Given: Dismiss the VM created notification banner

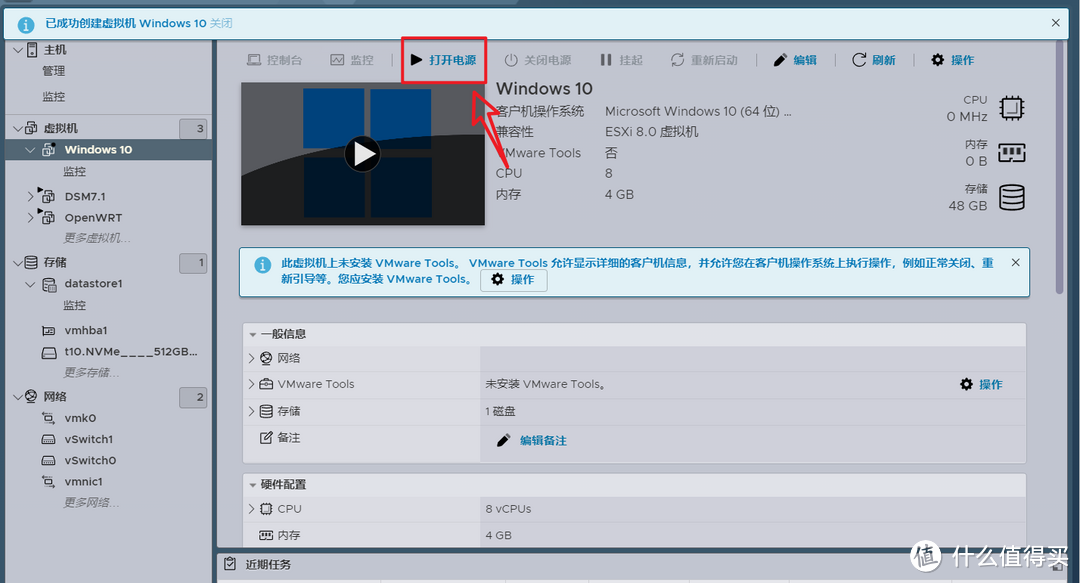Looking at the screenshot, I should coord(1055,23).
